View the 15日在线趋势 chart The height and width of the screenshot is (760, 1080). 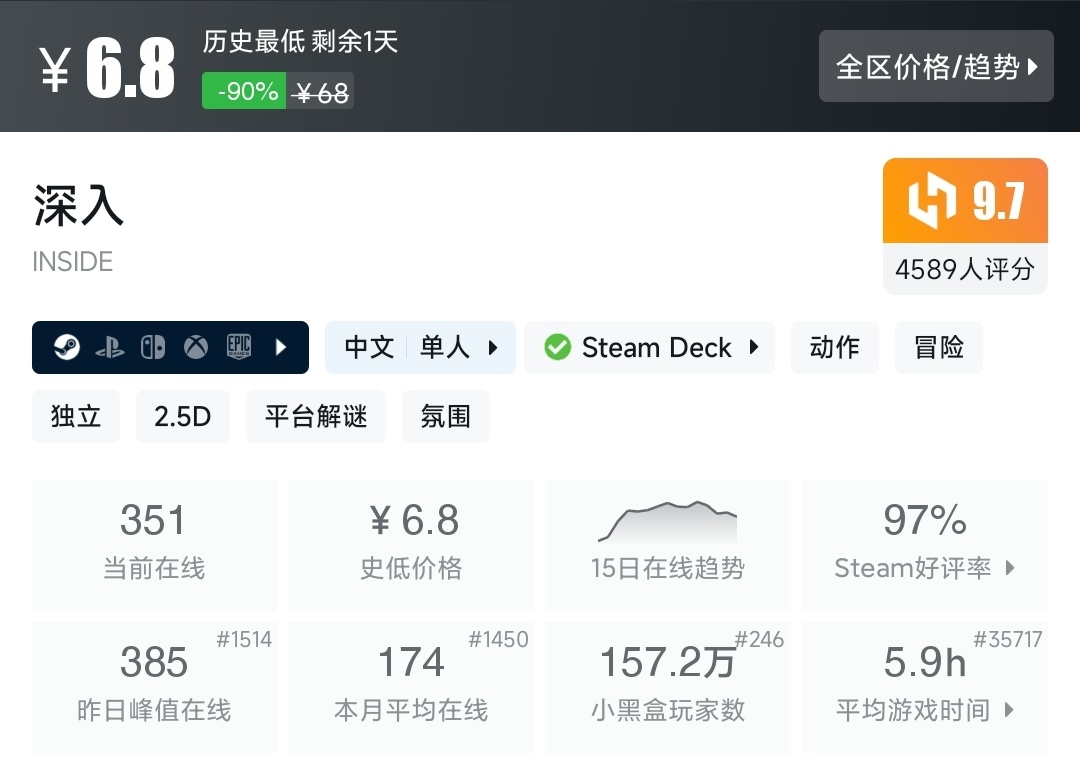tap(667, 545)
